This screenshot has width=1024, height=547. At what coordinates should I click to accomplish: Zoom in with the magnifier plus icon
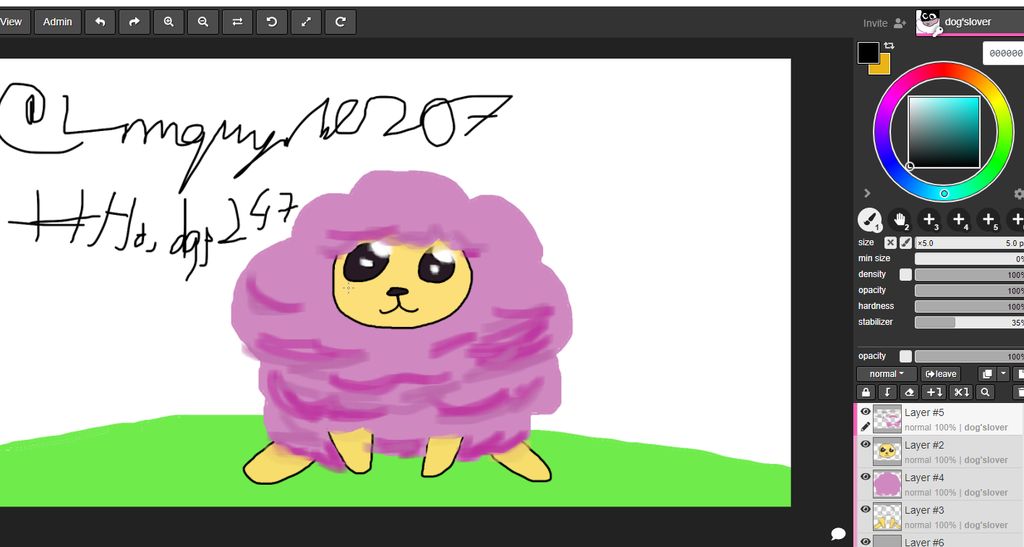168,22
